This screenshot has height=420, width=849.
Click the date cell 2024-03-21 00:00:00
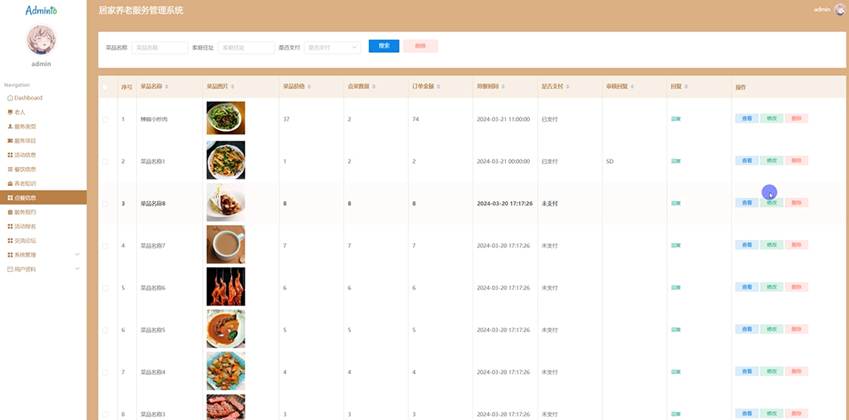tap(503, 161)
